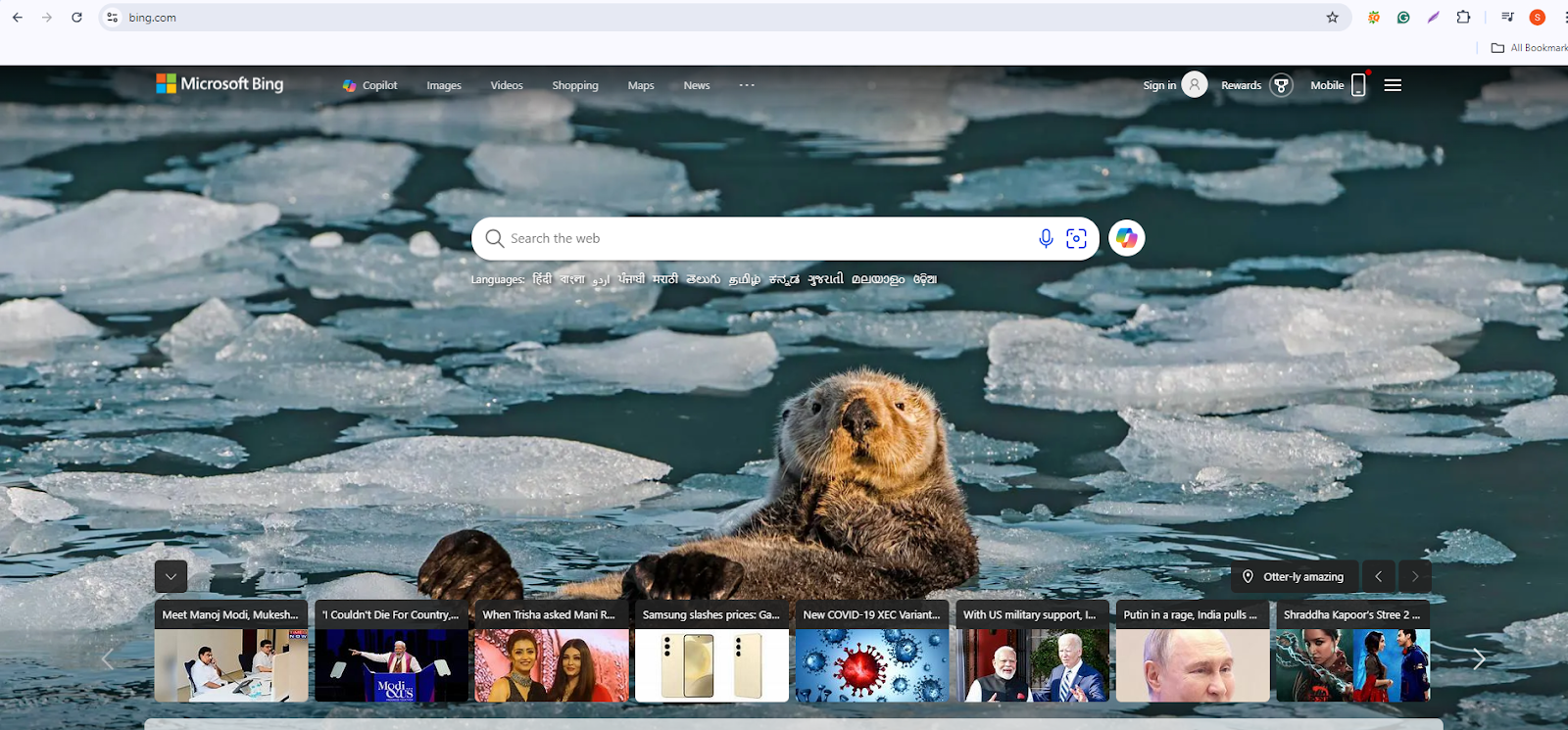Open the Chrome profile avatar S

[1538, 18]
